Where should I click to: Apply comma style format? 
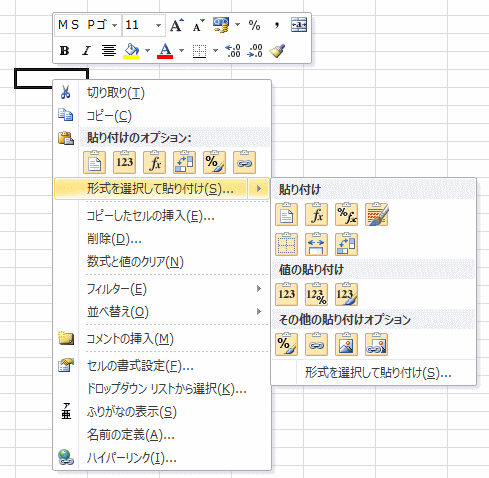(276, 25)
